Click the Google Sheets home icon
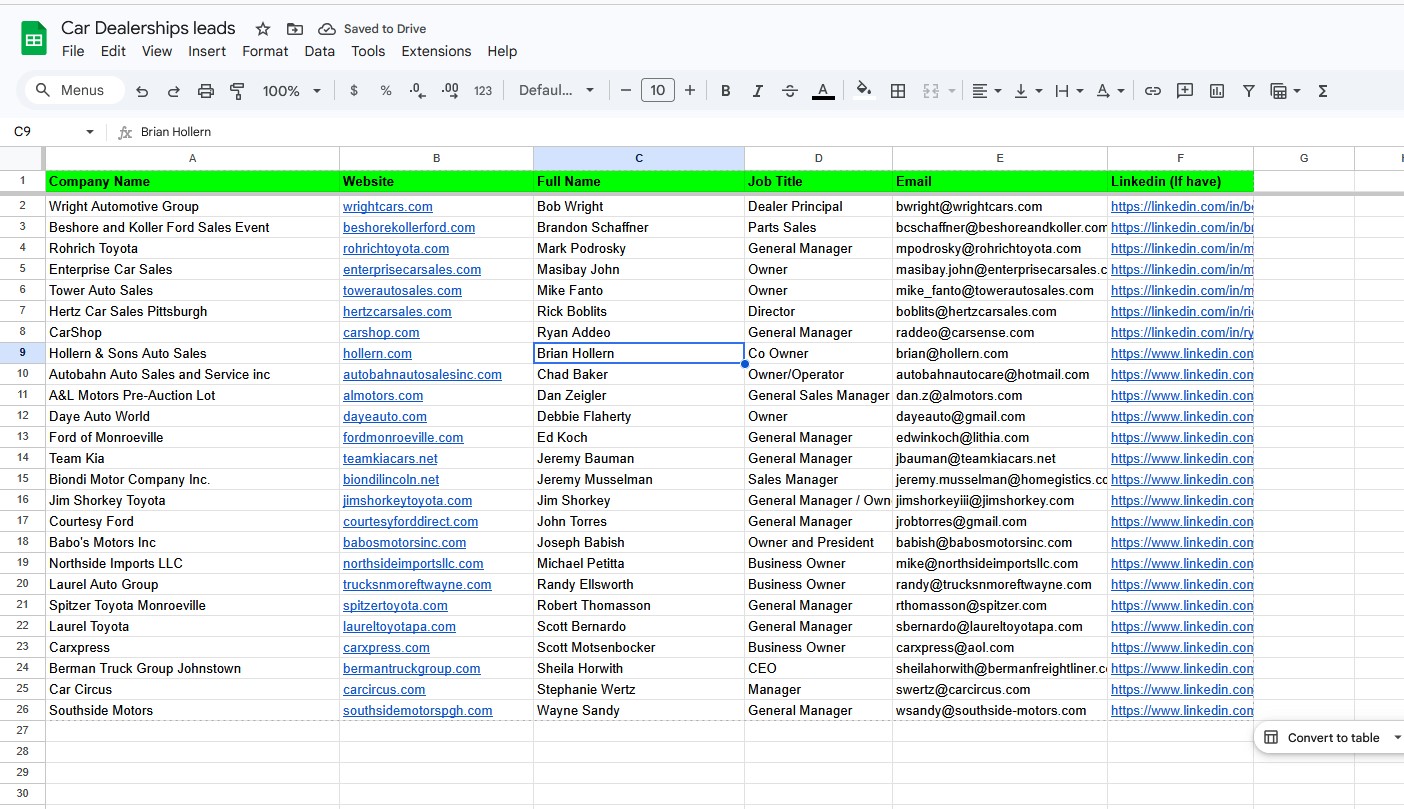Screen dimensions: 1404x809 (34, 39)
